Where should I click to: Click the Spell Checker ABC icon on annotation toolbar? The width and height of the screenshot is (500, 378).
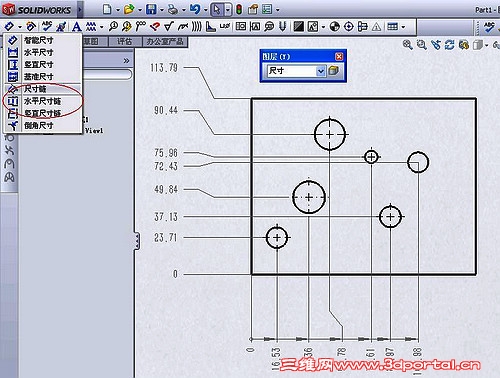[x=47, y=26]
